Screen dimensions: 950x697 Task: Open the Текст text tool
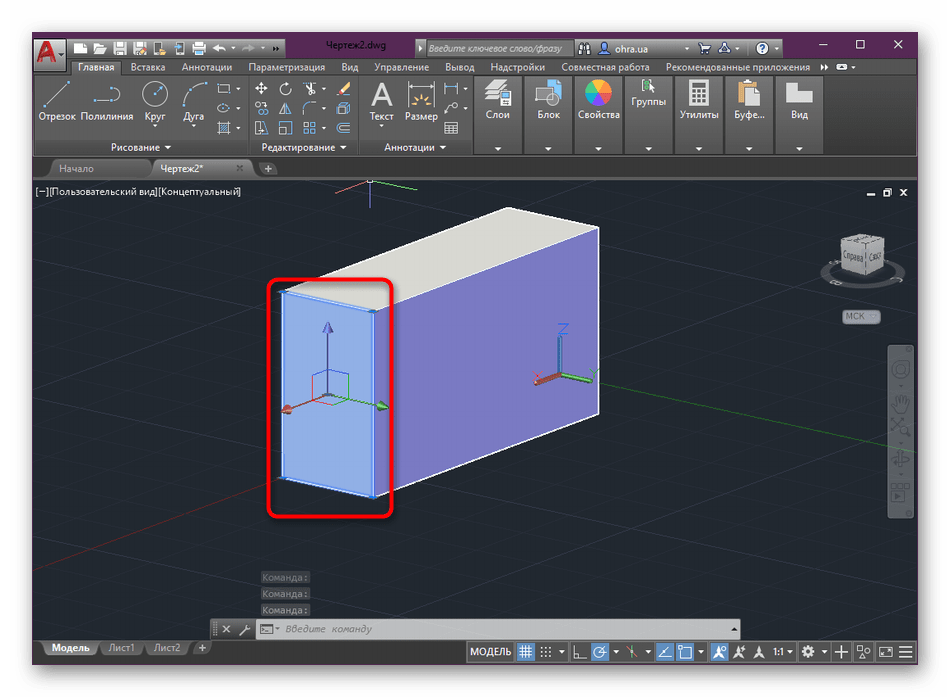coord(381,101)
